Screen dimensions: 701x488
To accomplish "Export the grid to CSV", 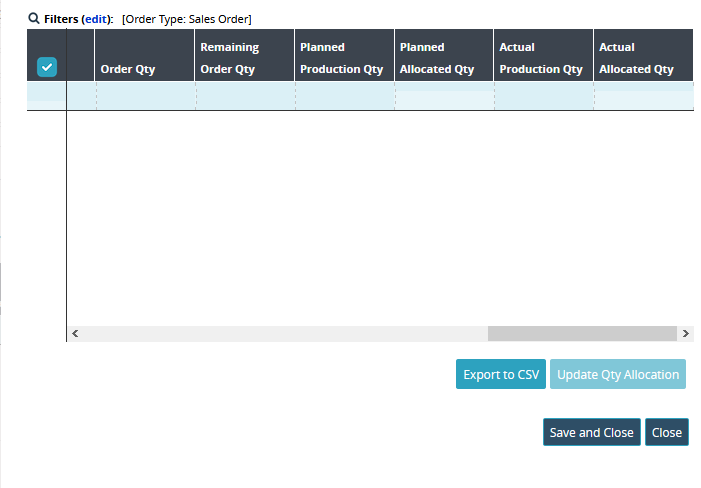I will pyautogui.click(x=501, y=374).
